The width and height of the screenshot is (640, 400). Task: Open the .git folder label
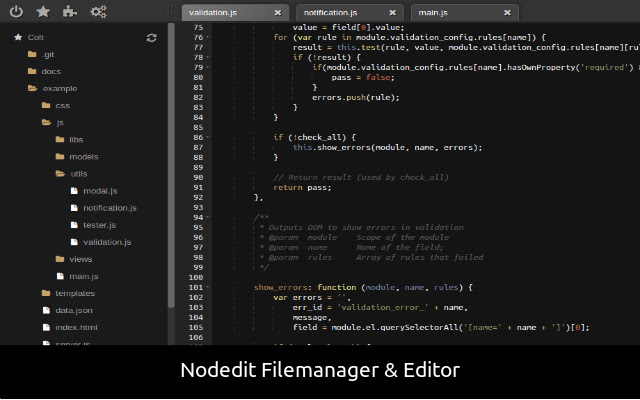click(x=48, y=55)
